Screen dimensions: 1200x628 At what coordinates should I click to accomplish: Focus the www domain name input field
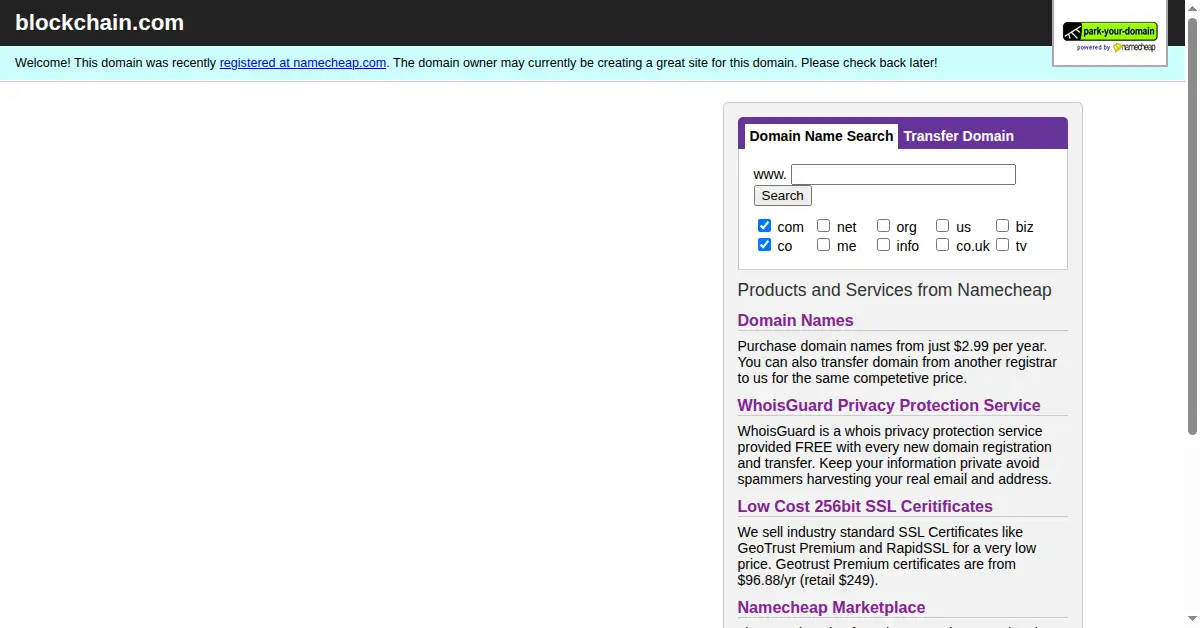click(903, 175)
